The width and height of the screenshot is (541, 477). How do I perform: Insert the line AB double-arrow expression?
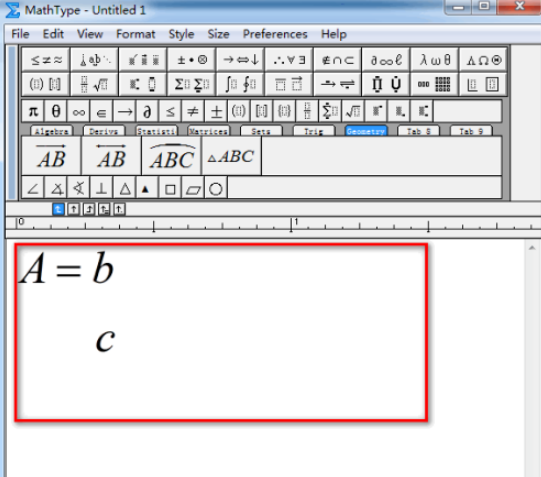click(111, 156)
